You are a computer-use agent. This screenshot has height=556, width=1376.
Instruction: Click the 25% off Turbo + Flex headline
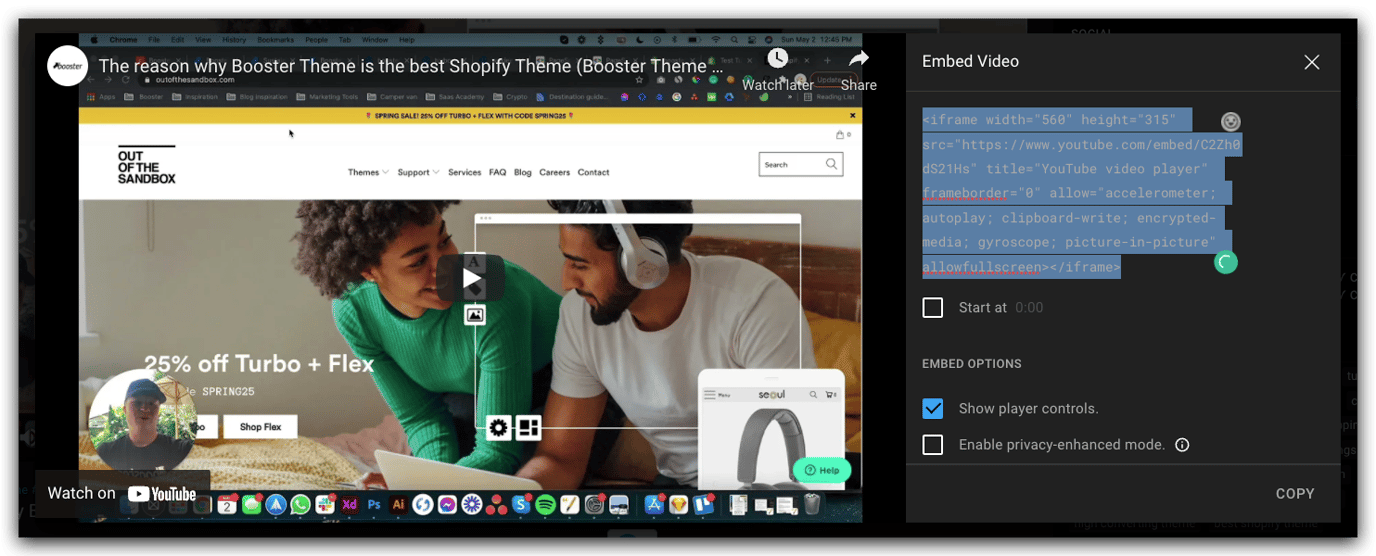point(259,364)
